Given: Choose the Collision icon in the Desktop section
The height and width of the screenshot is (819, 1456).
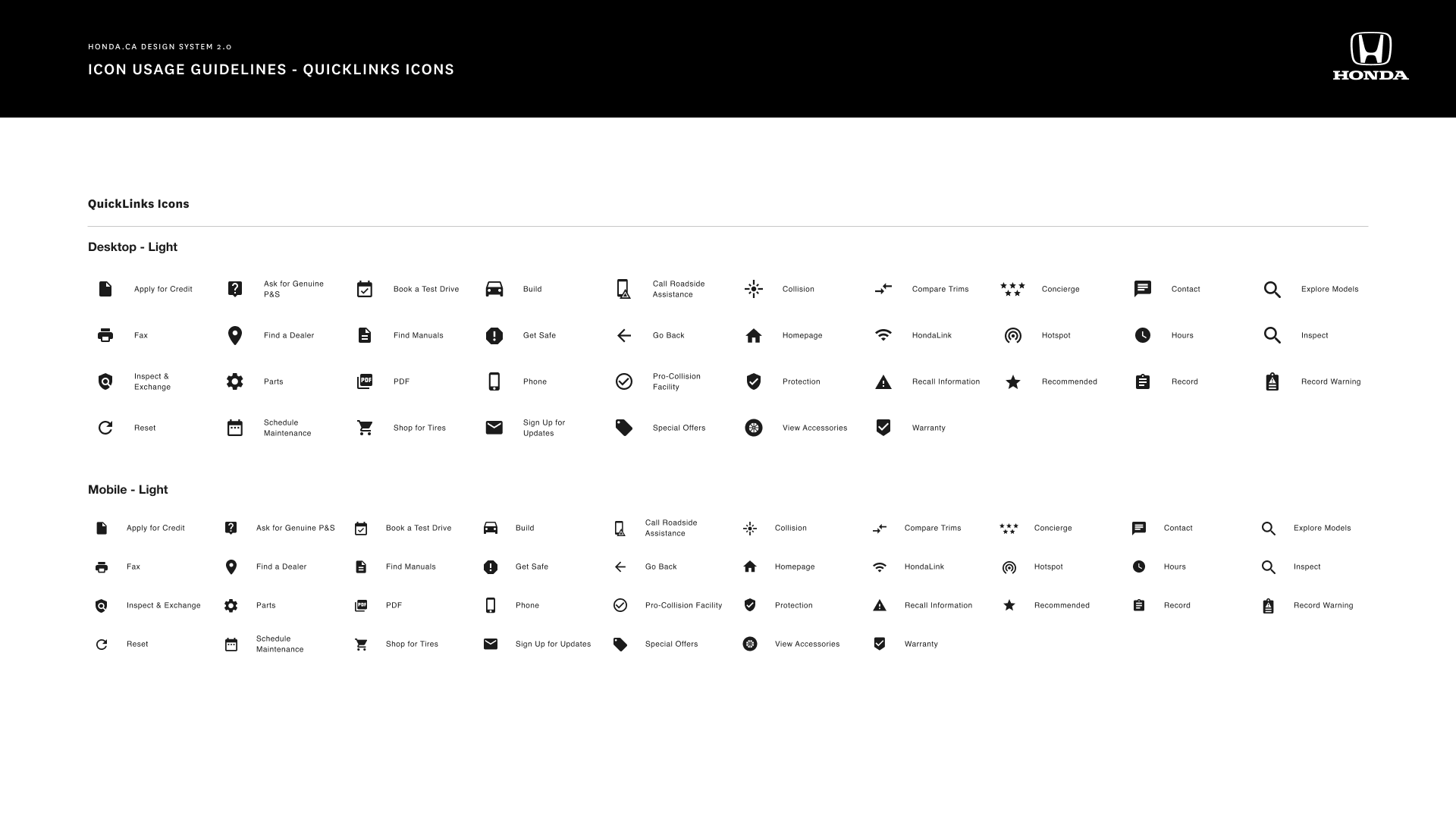Looking at the screenshot, I should pos(754,289).
